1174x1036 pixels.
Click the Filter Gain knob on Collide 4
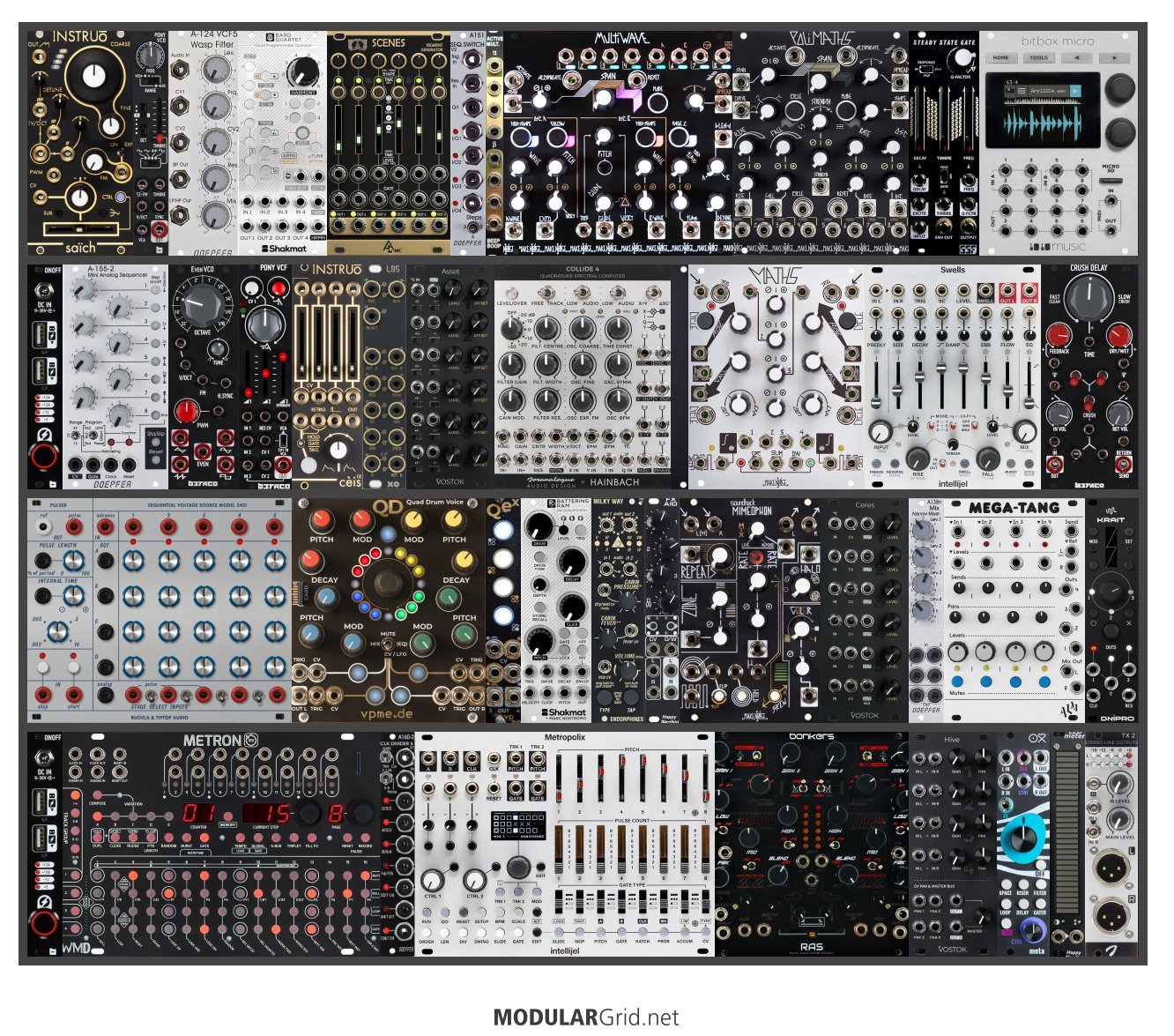click(512, 363)
